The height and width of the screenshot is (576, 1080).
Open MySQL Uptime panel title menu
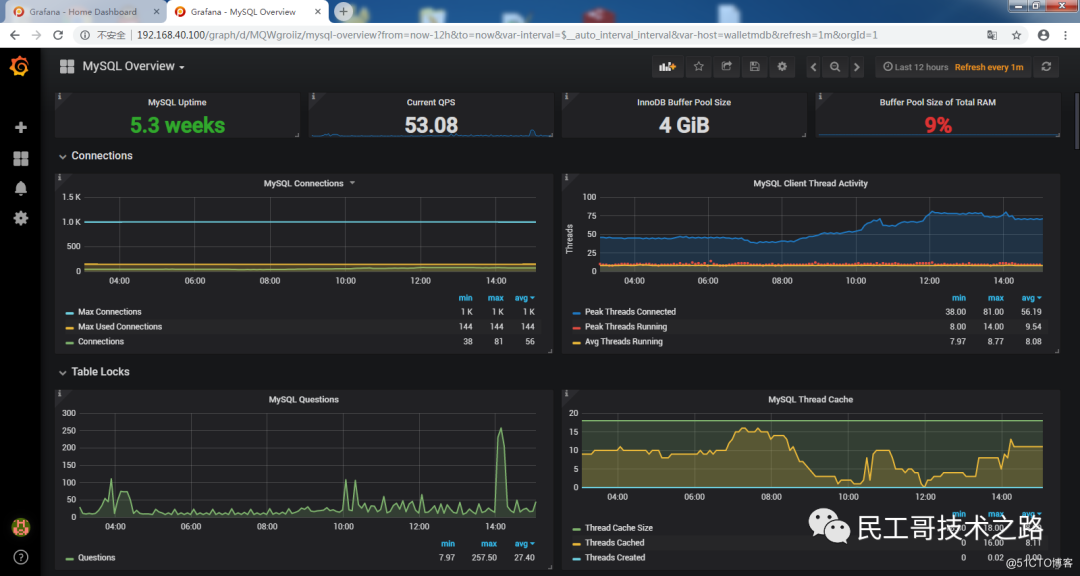tap(177, 102)
